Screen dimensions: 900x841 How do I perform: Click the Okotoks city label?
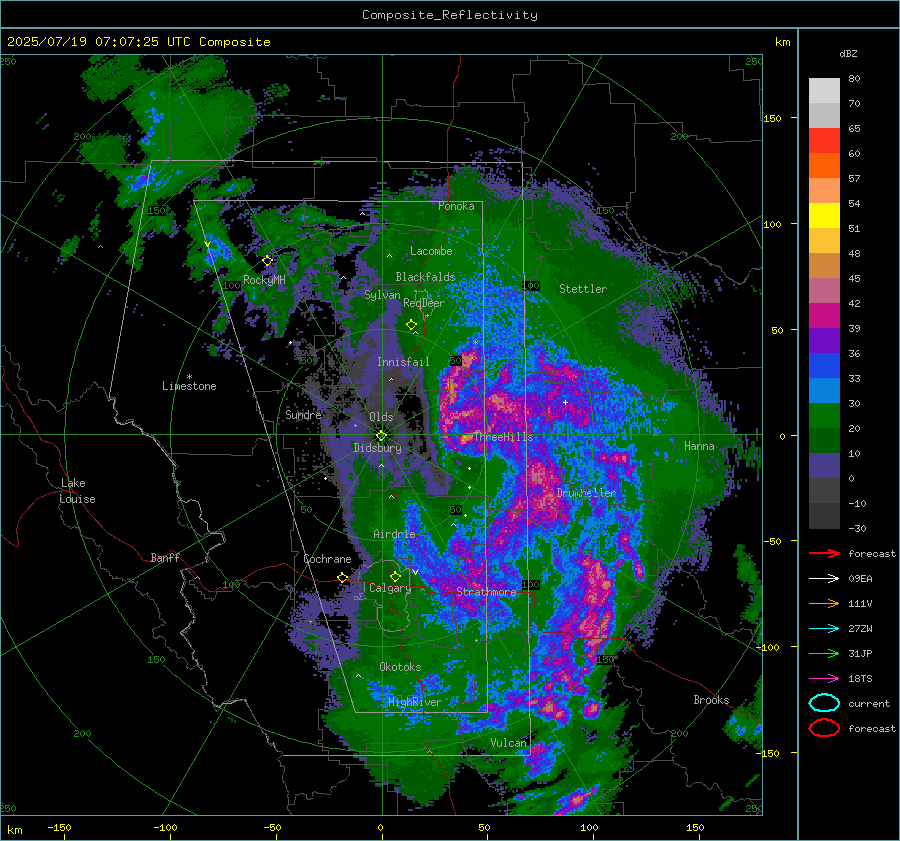point(400,667)
